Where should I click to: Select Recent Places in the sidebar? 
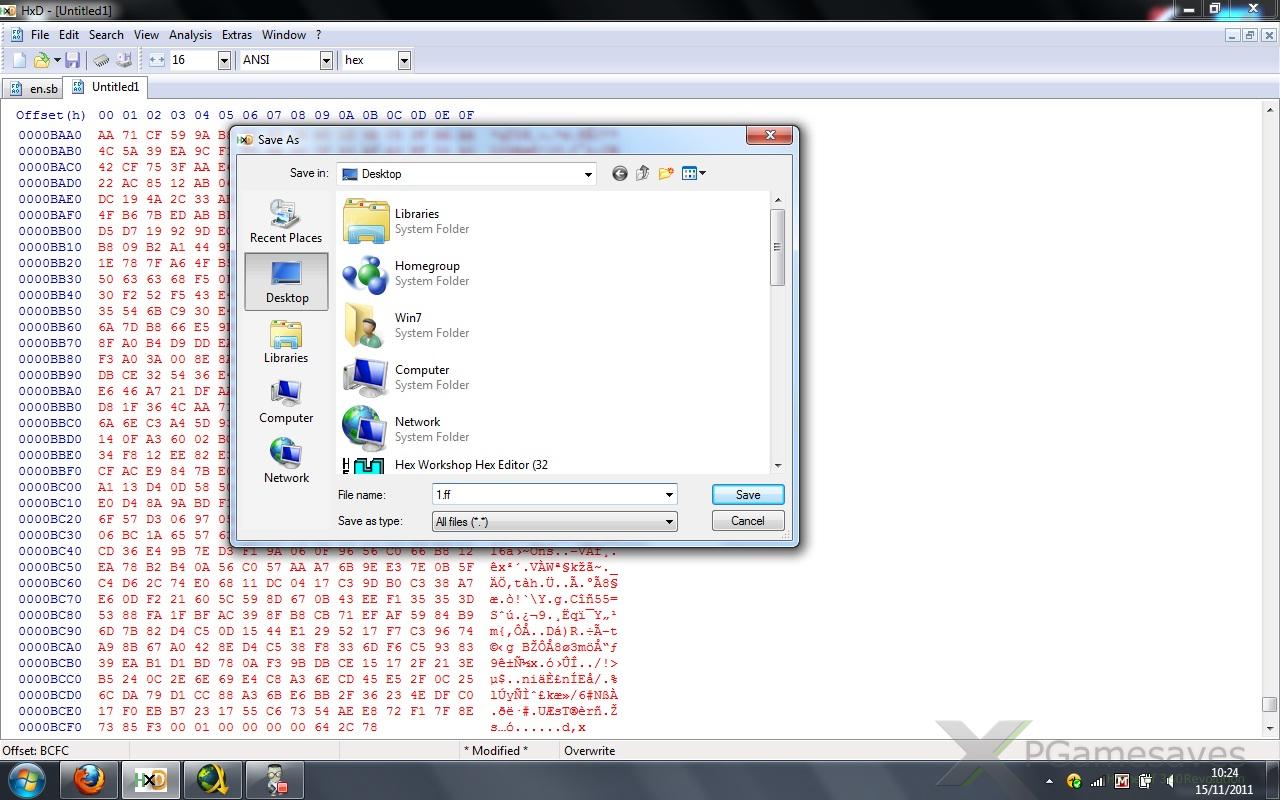point(286,222)
